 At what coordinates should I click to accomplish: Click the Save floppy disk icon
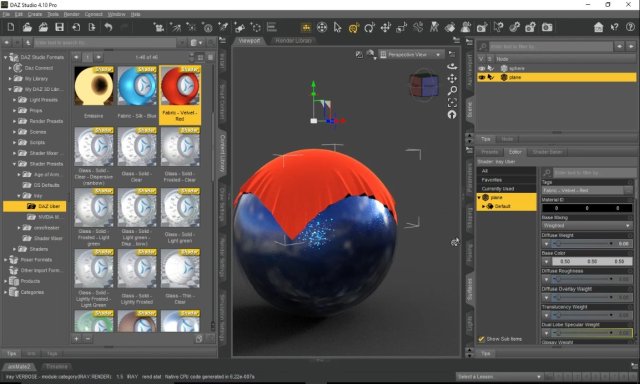[60, 27]
